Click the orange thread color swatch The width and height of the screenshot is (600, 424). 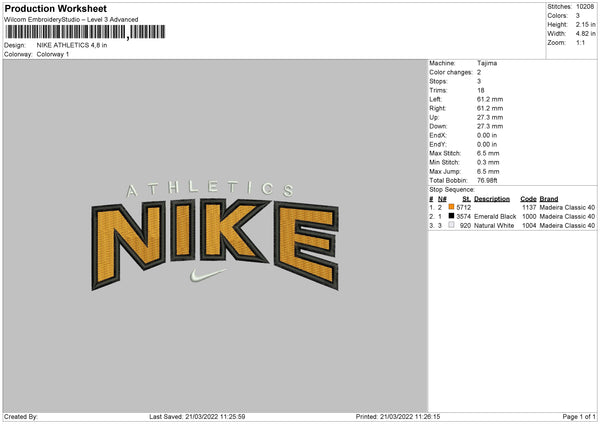coord(451,207)
